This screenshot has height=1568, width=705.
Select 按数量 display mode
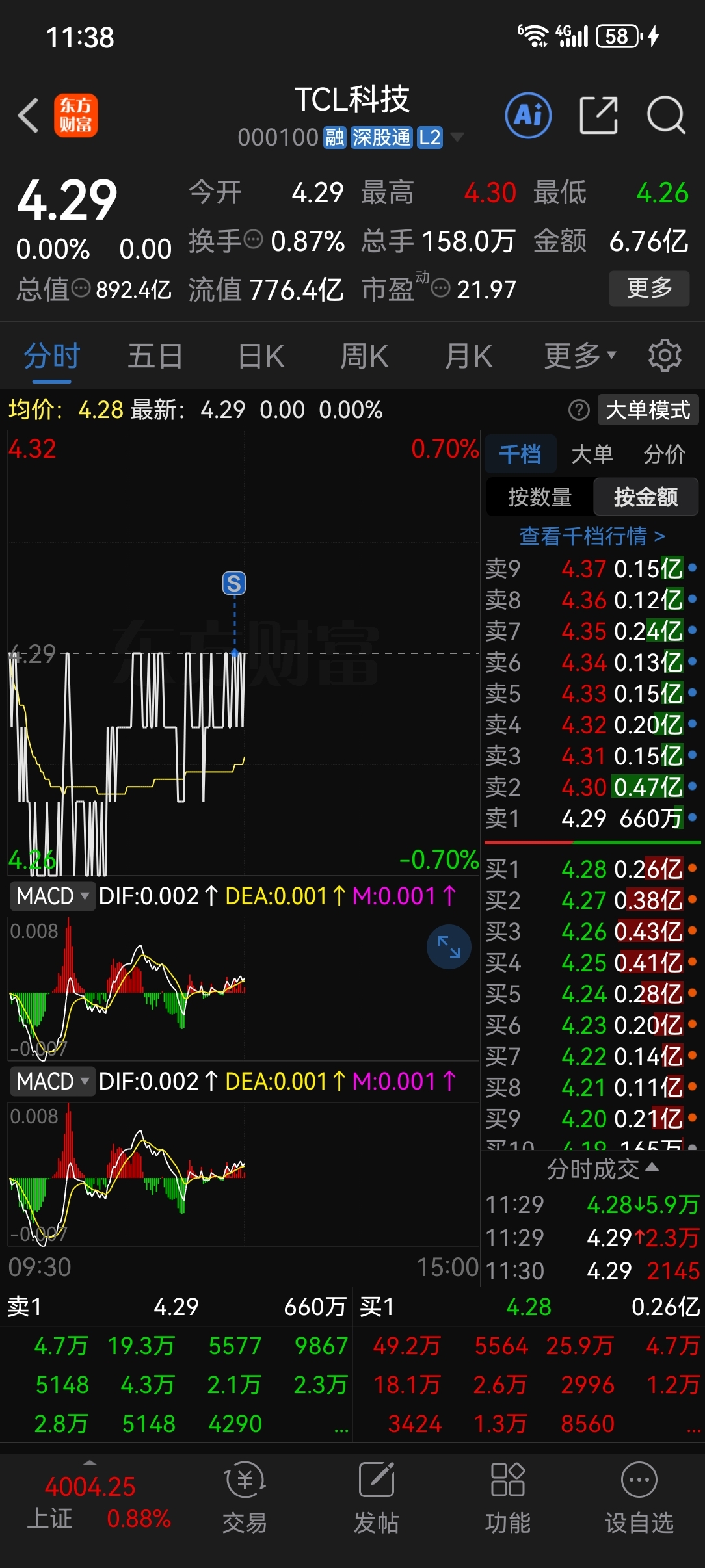540,497
